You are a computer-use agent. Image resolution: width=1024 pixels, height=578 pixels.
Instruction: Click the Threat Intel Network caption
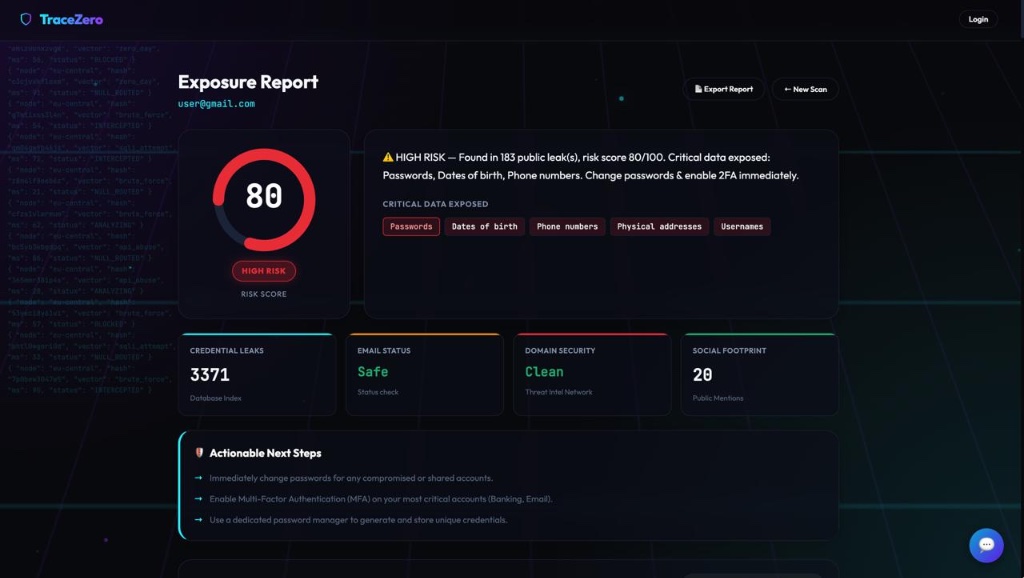click(559, 392)
